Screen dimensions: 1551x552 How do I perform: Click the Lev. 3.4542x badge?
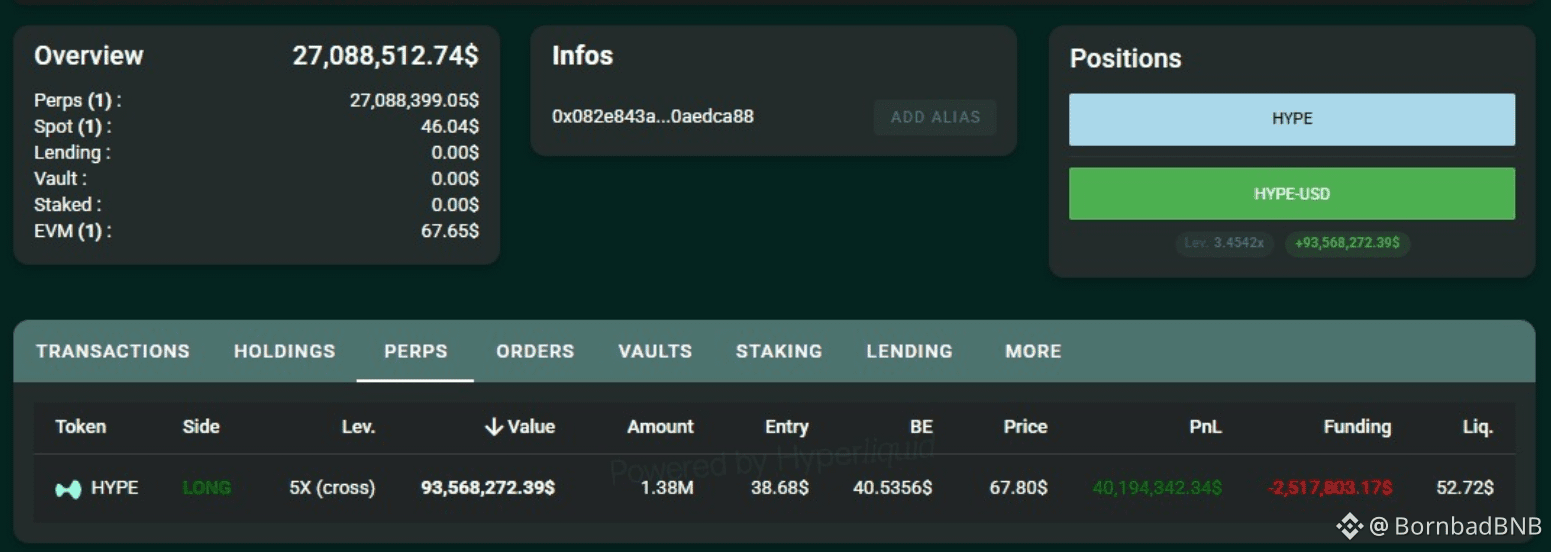[1225, 243]
